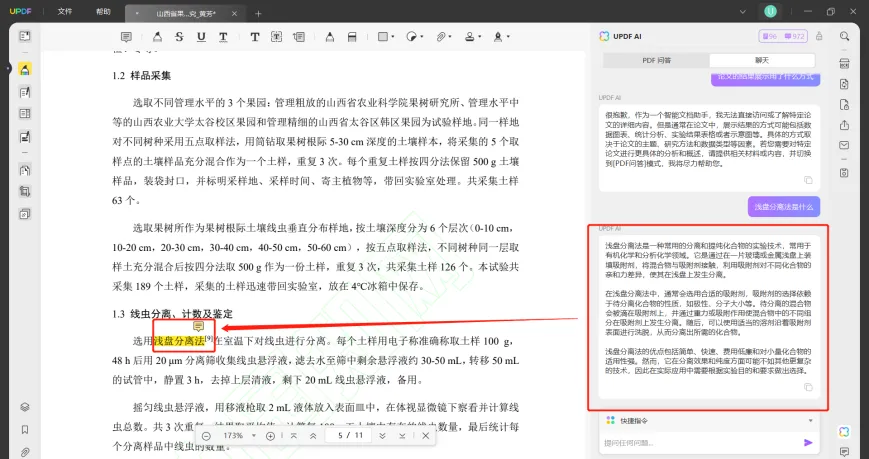Open the search magnifier icon in right sidebar

click(844, 36)
